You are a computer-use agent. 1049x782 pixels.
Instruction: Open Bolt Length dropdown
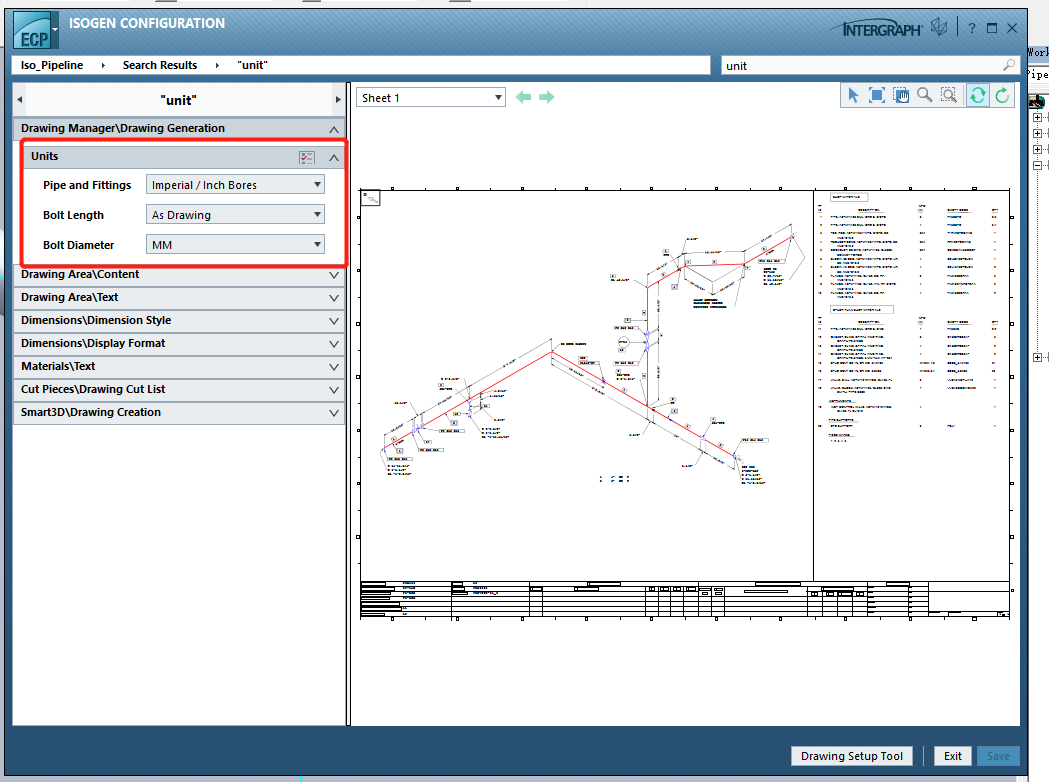coord(235,215)
